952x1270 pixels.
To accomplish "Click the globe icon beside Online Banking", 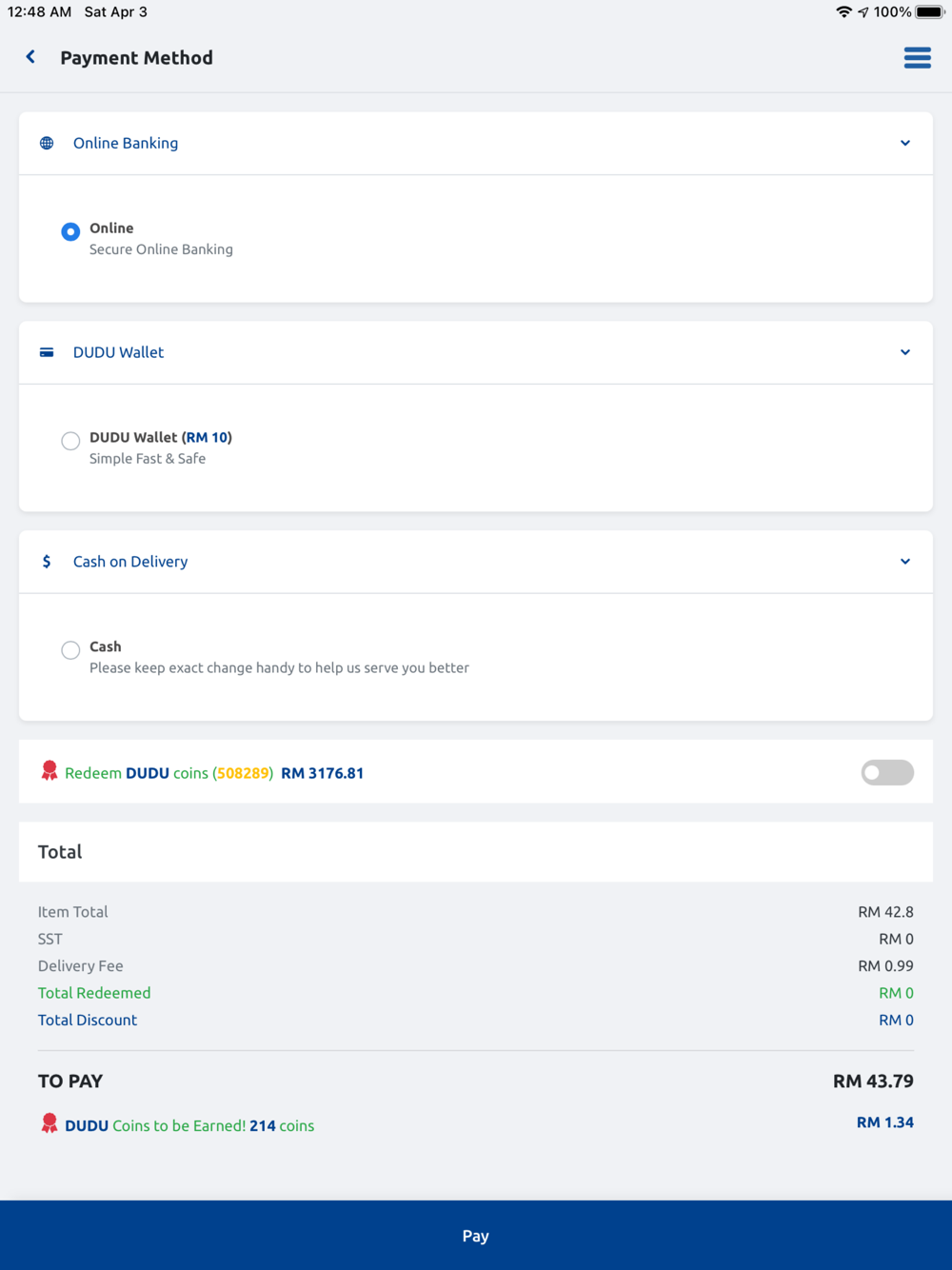I will (x=47, y=143).
